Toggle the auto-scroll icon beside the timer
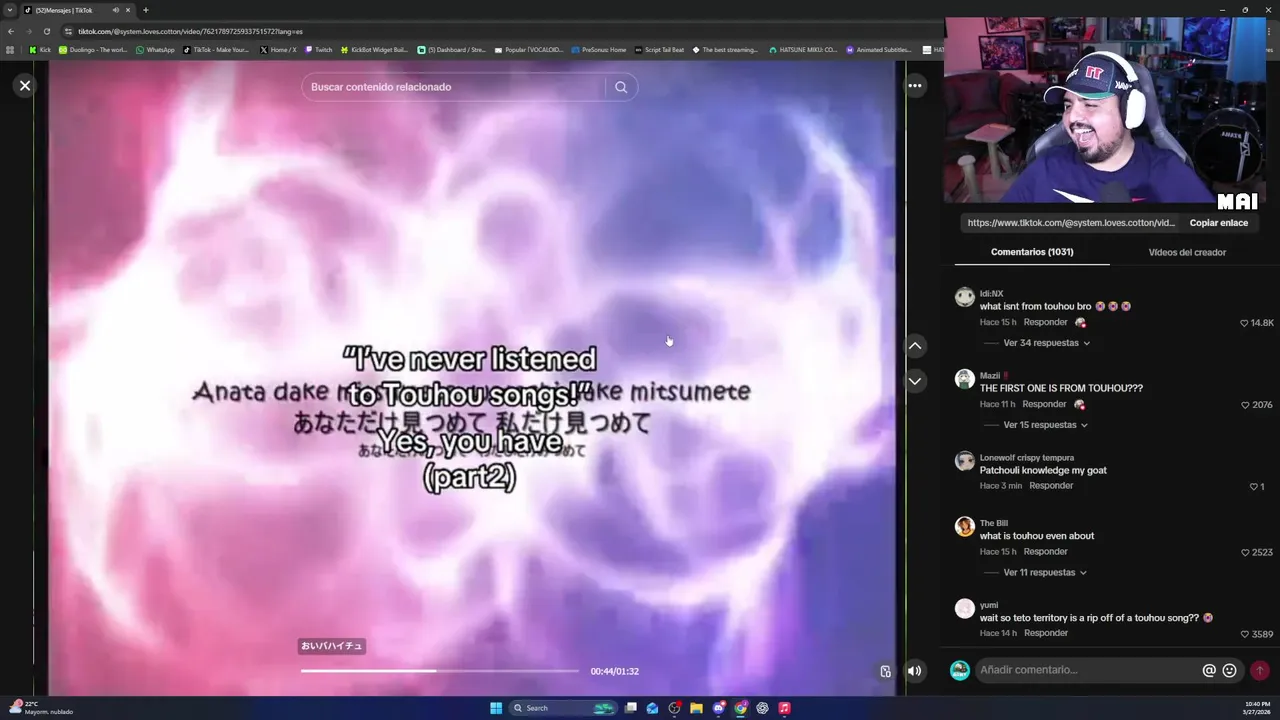This screenshot has height=720, width=1280. [x=885, y=671]
